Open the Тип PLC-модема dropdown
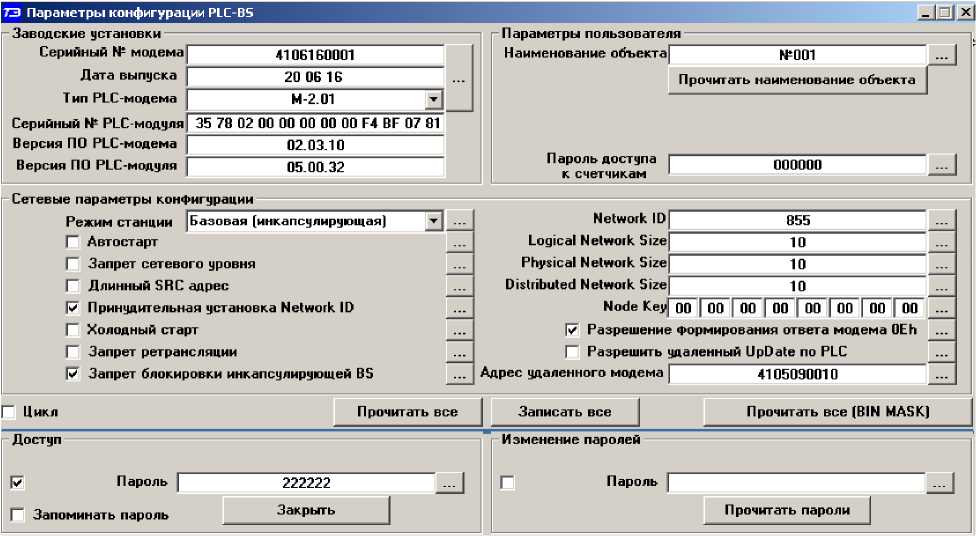The width and height of the screenshot is (976, 536). (433, 99)
